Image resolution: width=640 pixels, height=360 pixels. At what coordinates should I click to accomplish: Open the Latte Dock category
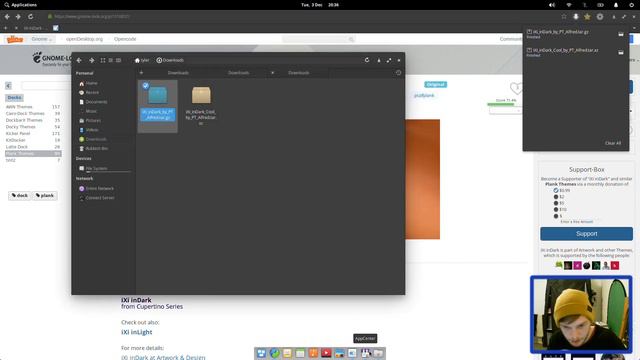[x=17, y=147]
